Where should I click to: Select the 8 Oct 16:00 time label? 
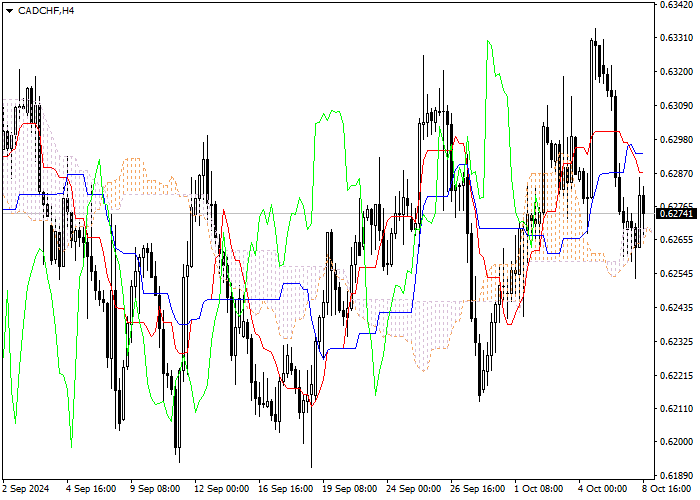pos(667,488)
